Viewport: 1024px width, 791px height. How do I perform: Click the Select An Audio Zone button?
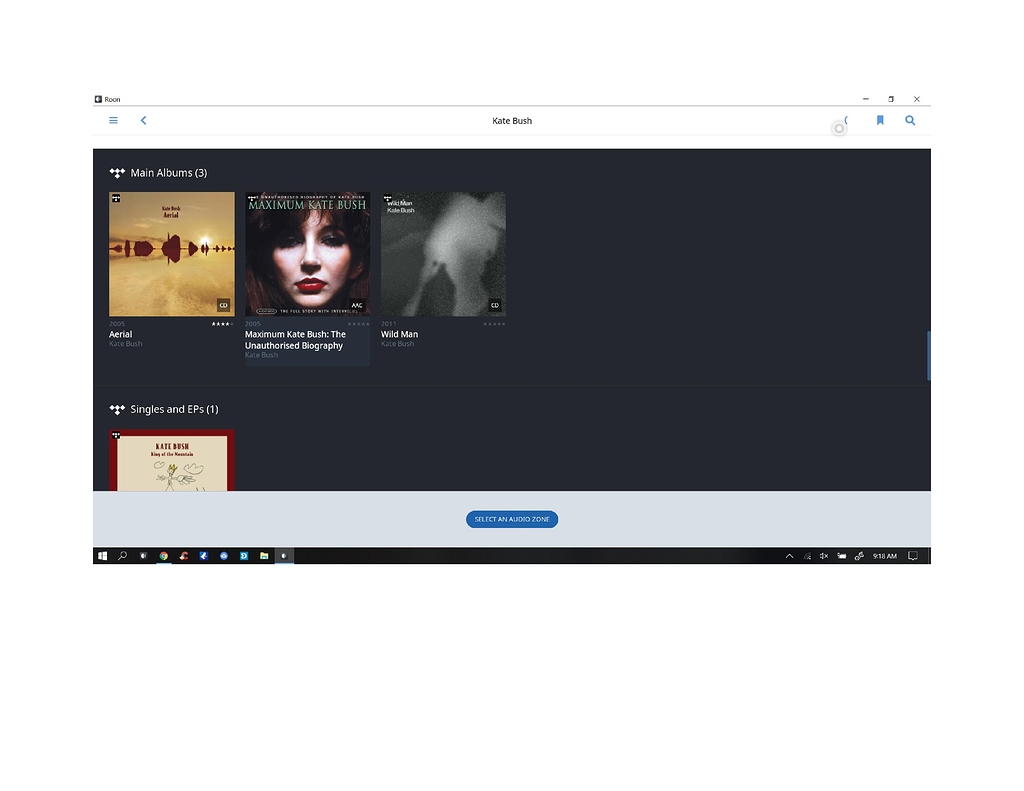[512, 519]
